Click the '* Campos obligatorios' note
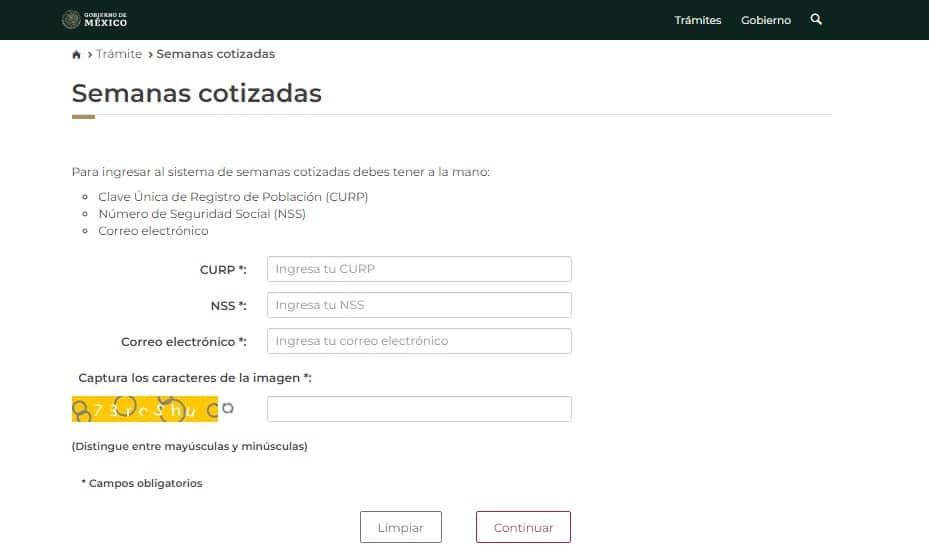The image size is (929, 553). [x=142, y=483]
